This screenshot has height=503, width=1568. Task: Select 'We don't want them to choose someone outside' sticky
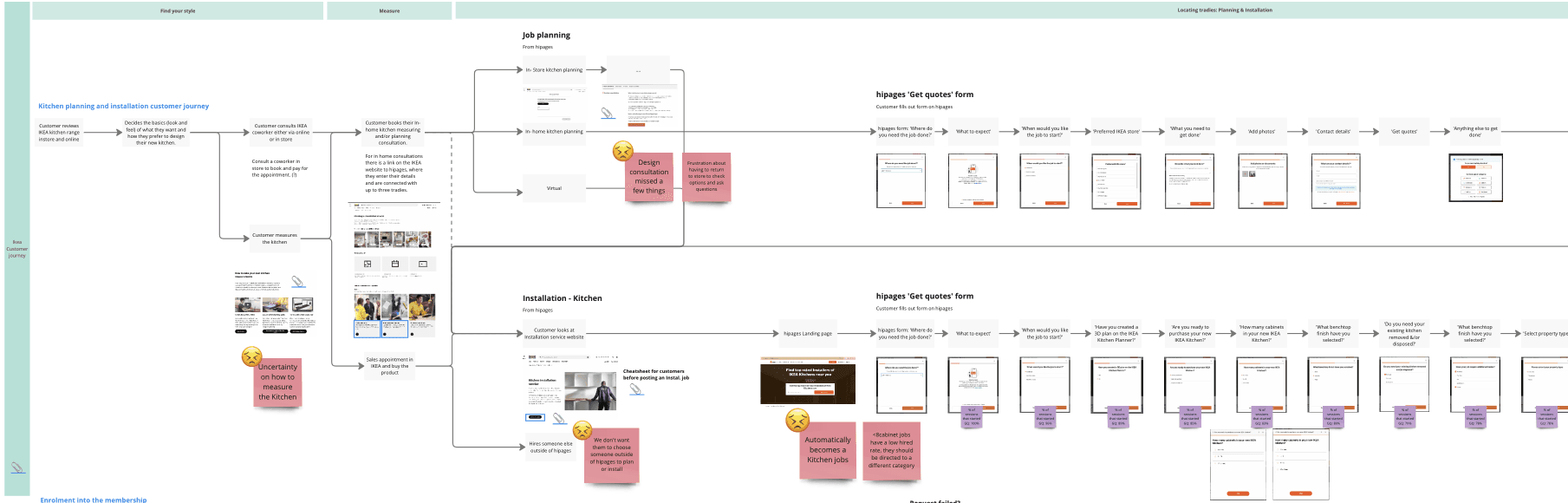pyautogui.click(x=612, y=454)
